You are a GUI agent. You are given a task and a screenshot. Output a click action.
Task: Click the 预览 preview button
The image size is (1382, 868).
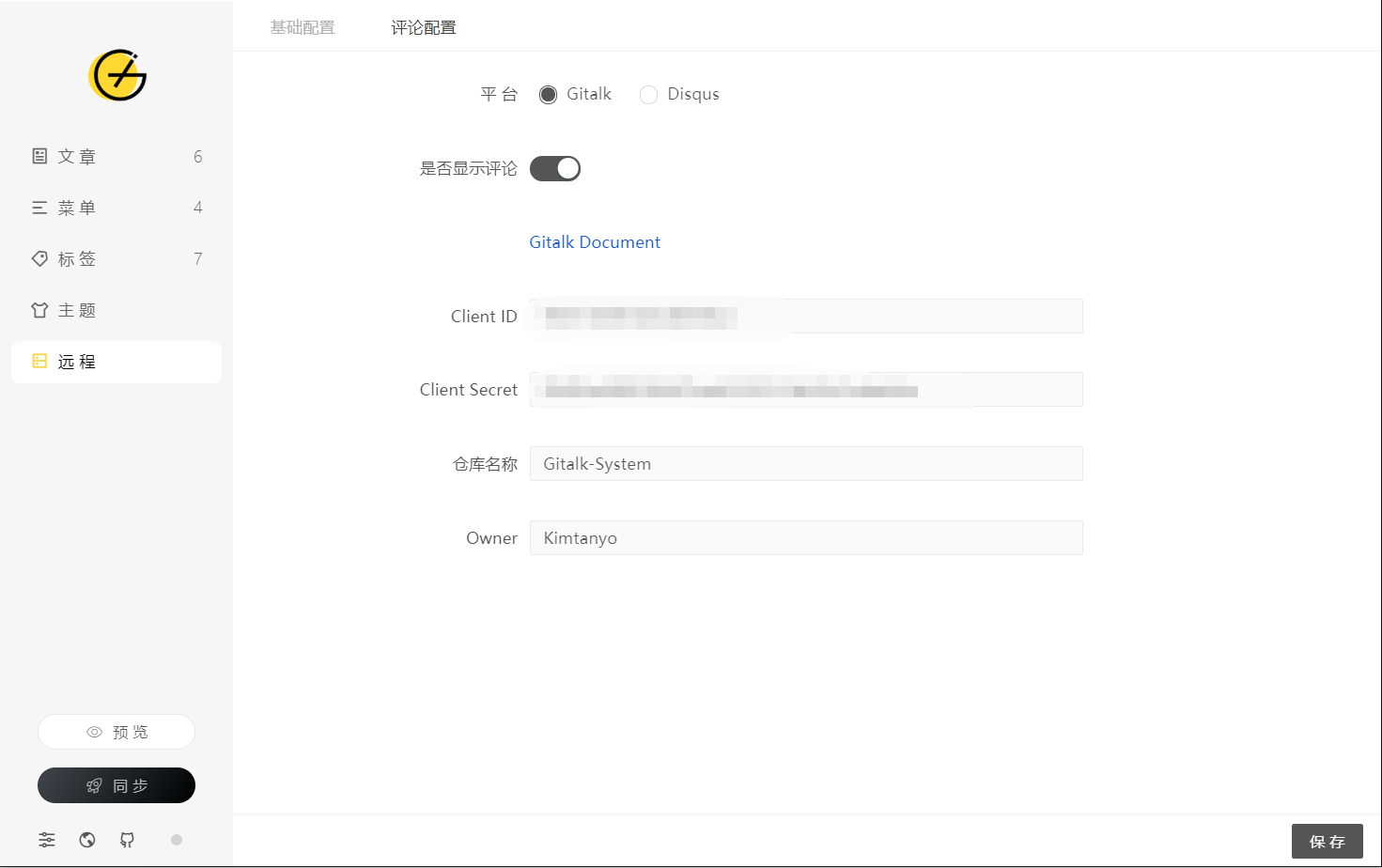click(116, 732)
